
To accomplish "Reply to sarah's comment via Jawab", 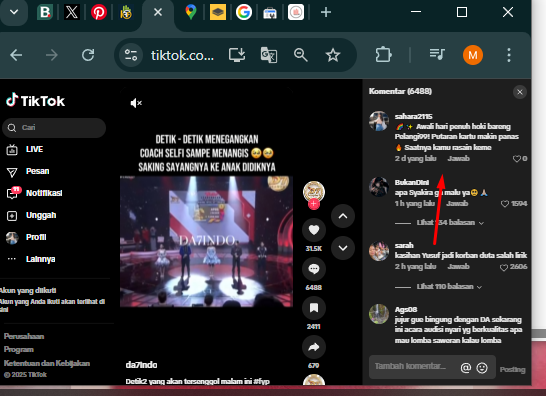I will [458, 266].
